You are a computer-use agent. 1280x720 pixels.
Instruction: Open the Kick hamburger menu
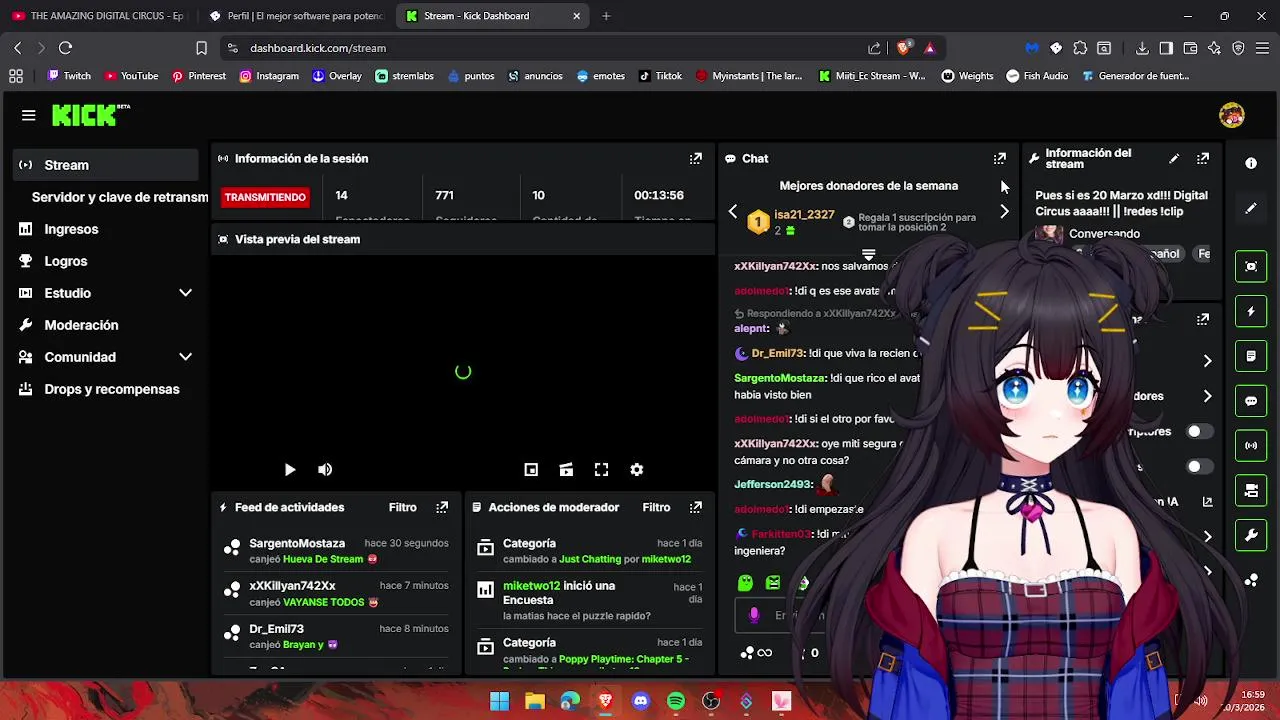28,115
